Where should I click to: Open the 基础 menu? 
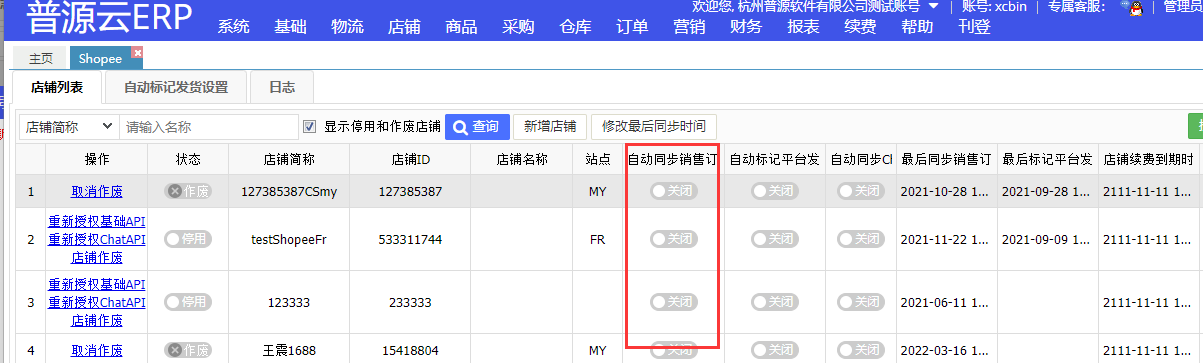(x=291, y=27)
